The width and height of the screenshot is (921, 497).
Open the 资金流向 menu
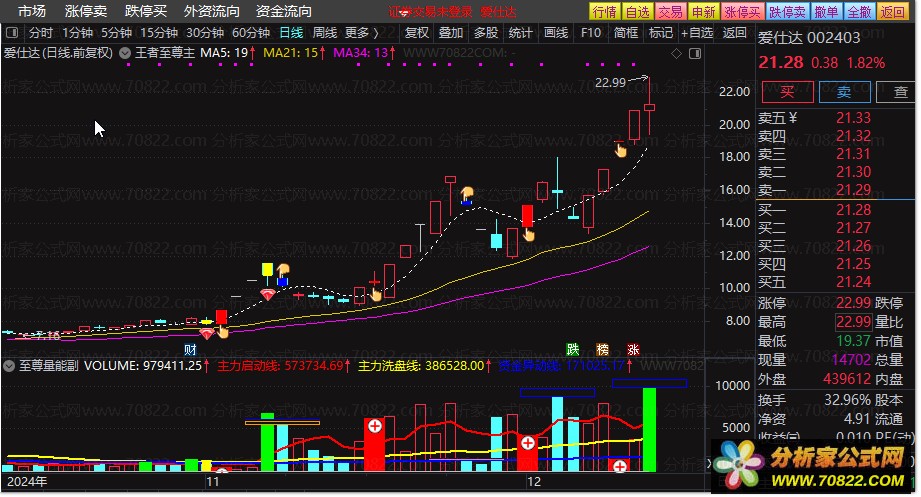284,11
